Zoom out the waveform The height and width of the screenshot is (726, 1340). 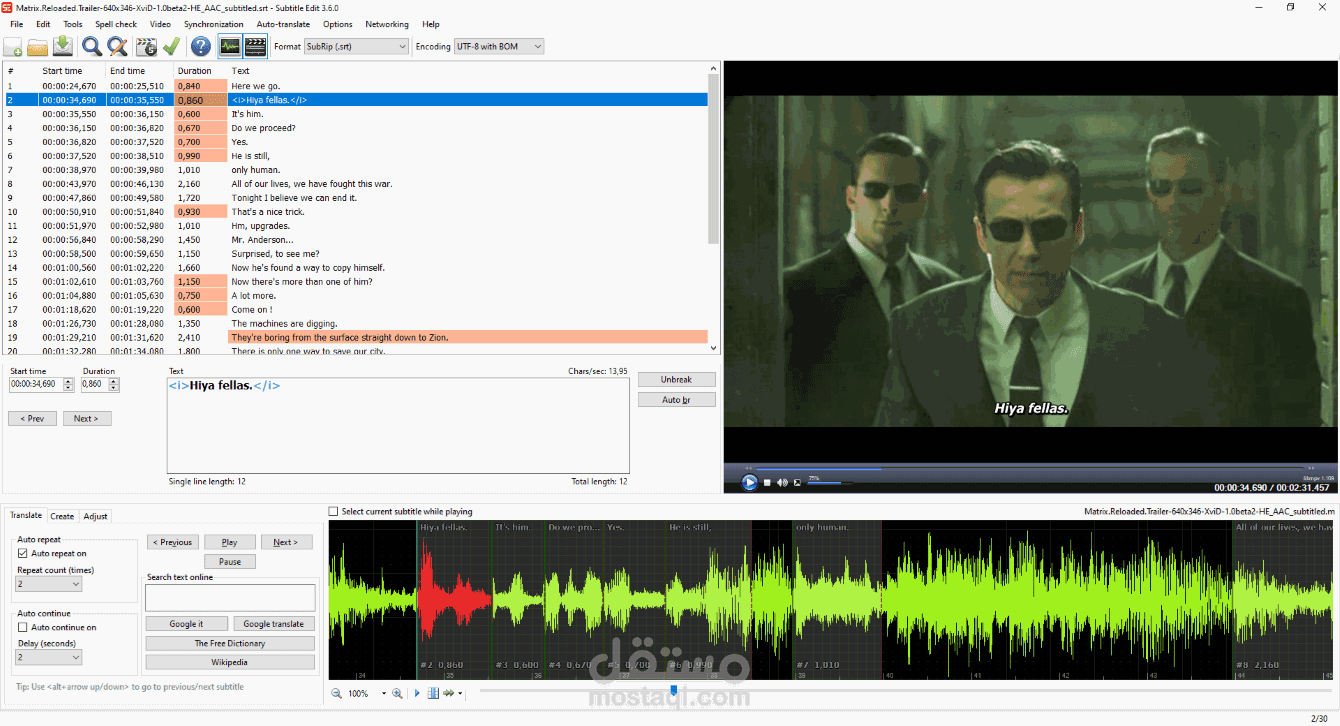tap(336, 693)
